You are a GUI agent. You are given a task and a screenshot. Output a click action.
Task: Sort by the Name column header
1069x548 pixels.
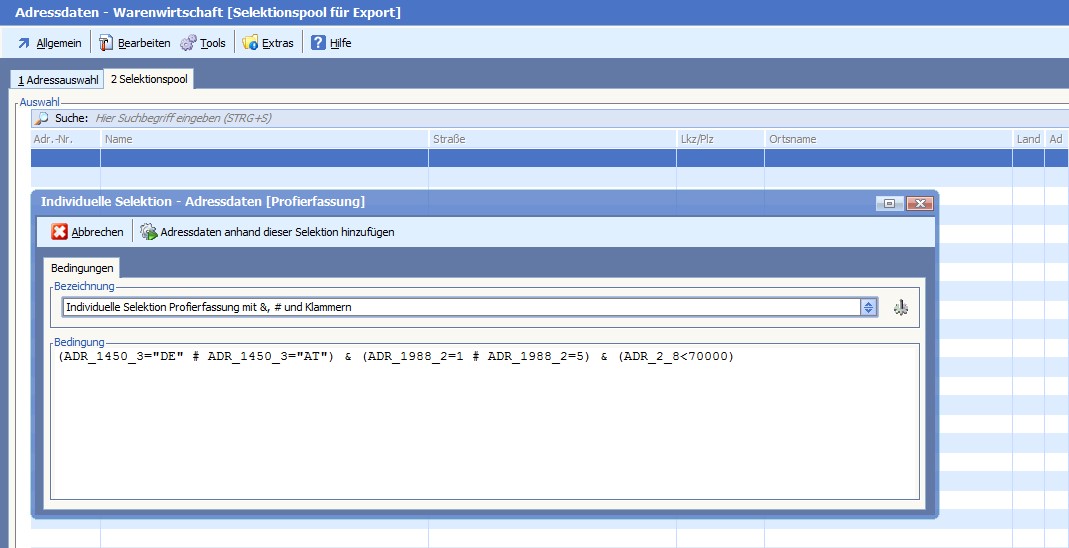click(264, 139)
